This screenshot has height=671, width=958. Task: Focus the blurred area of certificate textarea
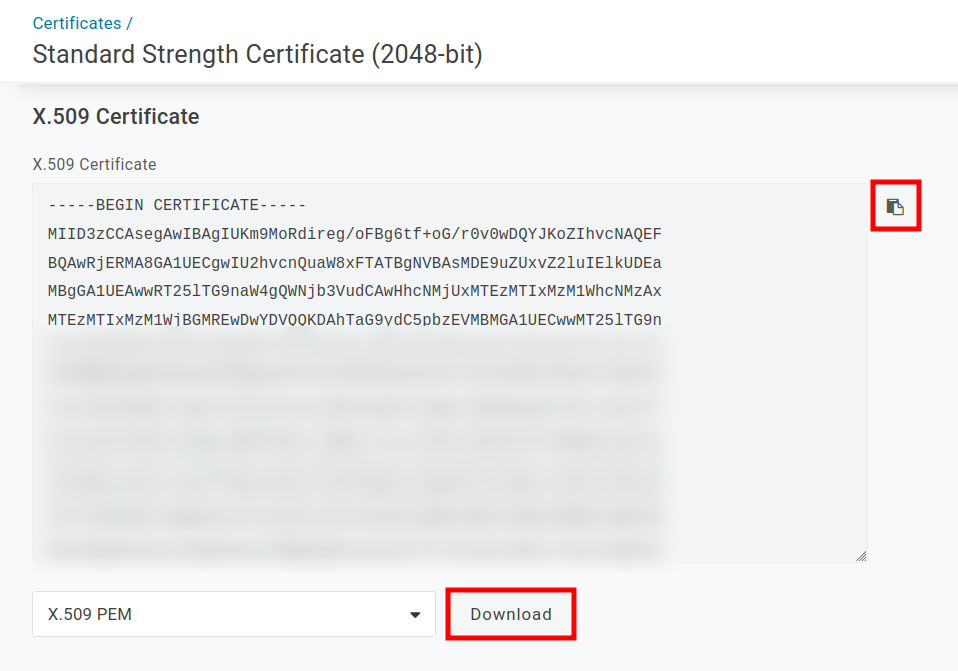[354, 450]
